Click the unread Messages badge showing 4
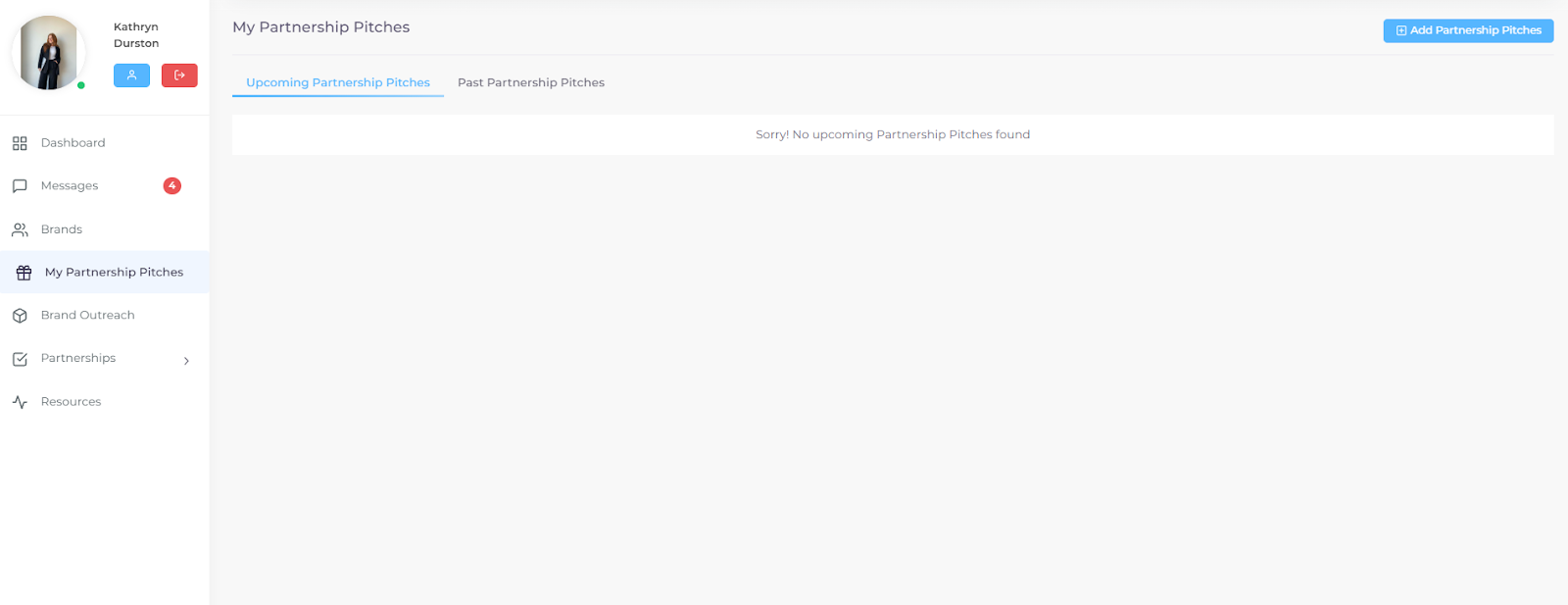The height and width of the screenshot is (605, 1568). click(171, 185)
